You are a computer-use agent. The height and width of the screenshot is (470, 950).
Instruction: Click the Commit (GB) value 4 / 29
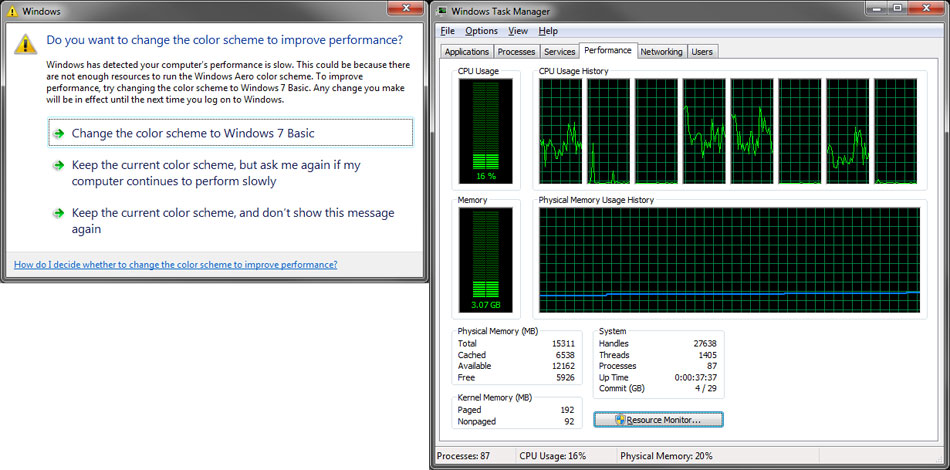(704, 388)
